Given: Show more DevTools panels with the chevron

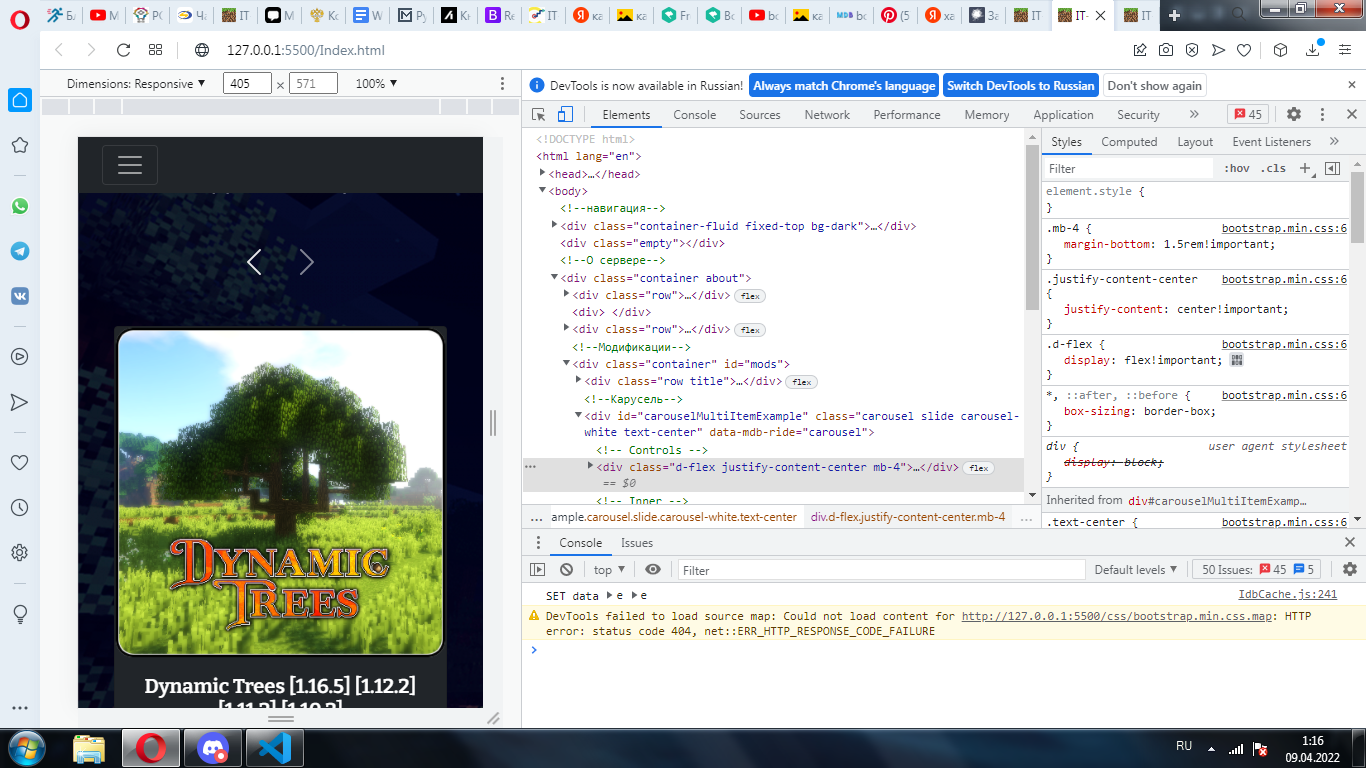Looking at the screenshot, I should pyautogui.click(x=1193, y=115).
